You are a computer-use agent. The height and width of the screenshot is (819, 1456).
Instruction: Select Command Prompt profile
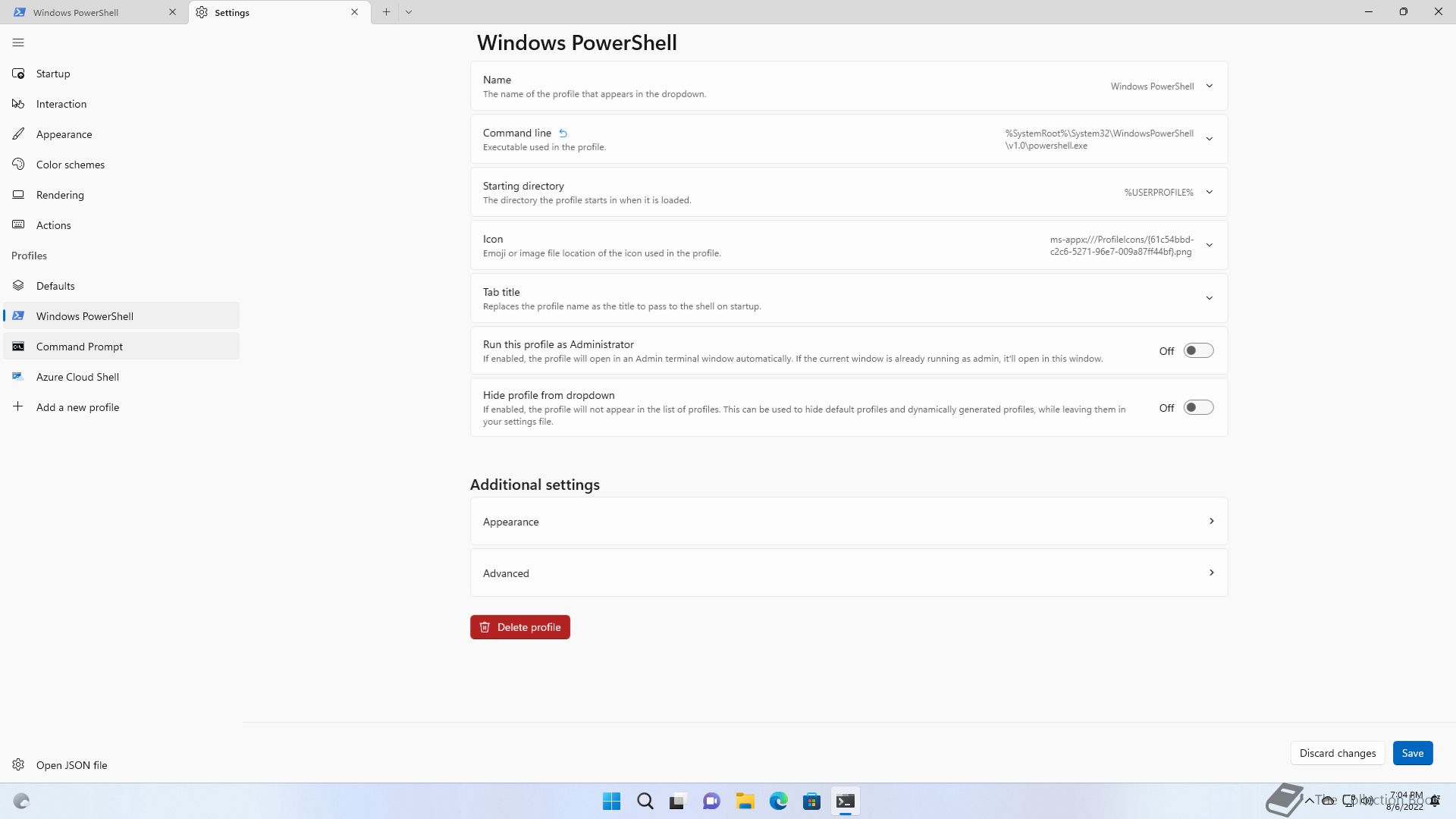coord(121,347)
